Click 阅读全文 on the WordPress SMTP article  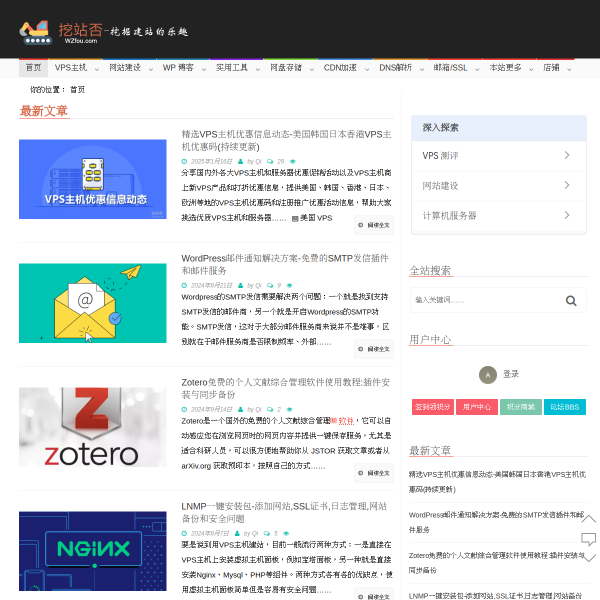coord(374,349)
